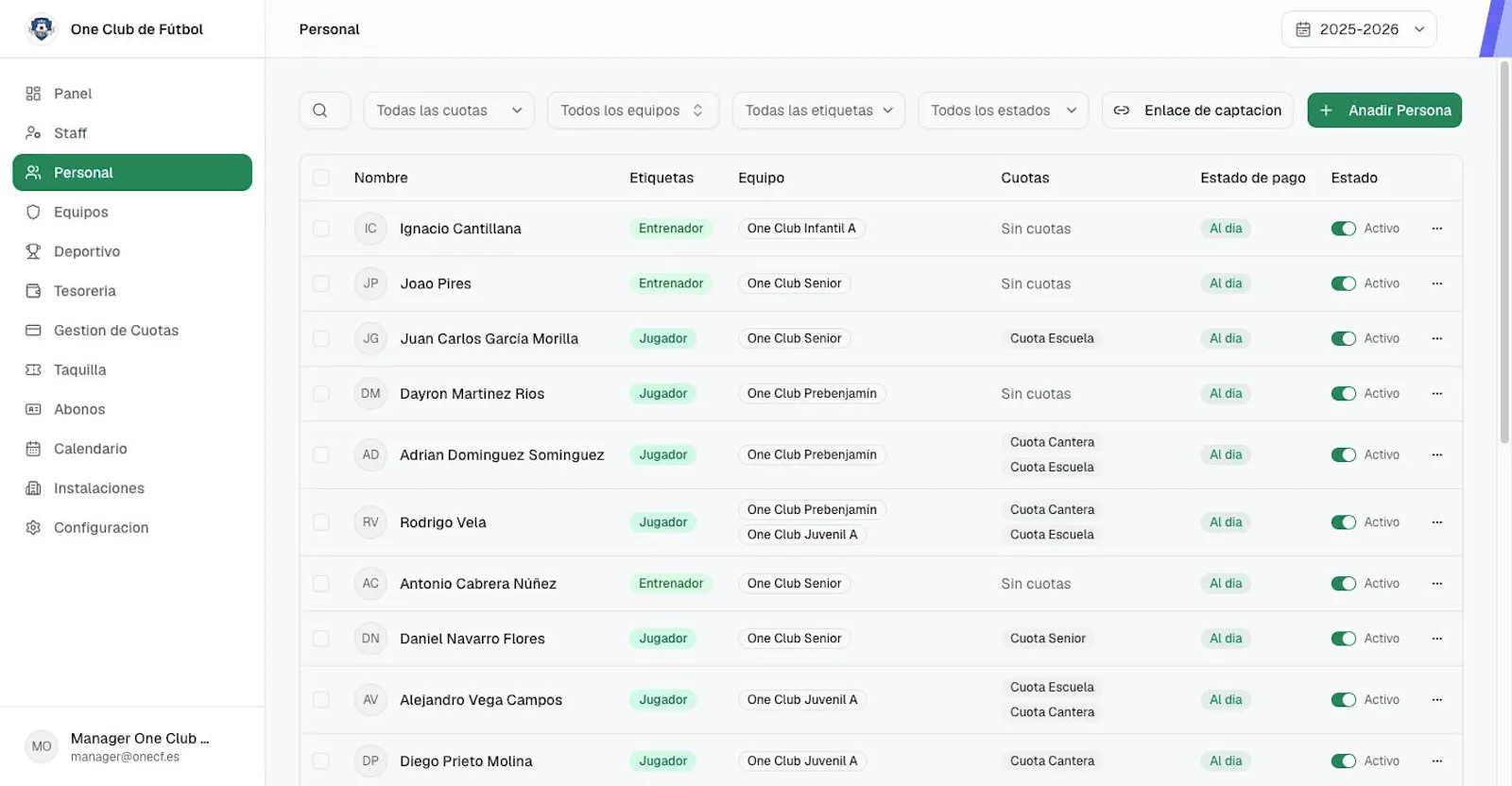
Task: Open Taquilla in sidebar
Action: click(132, 370)
